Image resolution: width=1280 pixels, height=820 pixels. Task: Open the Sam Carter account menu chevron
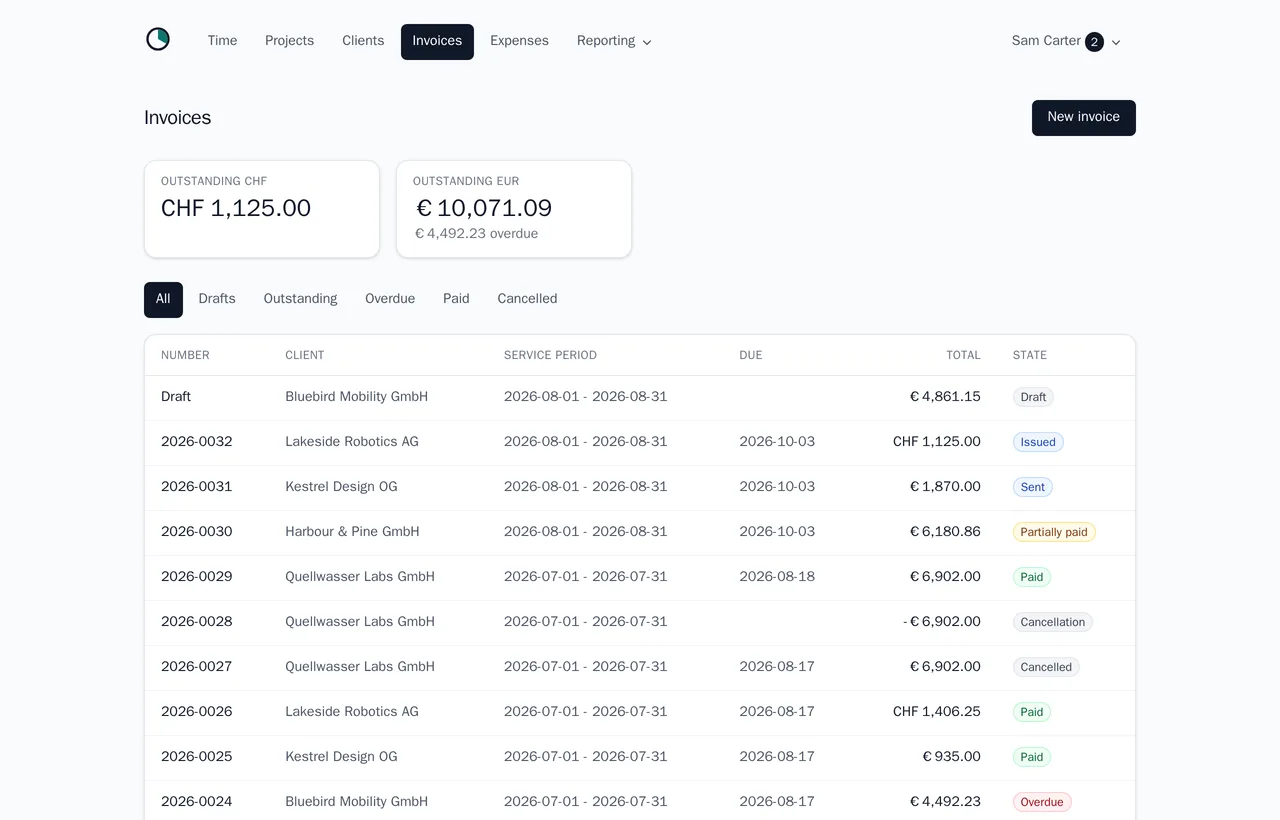(x=1116, y=42)
